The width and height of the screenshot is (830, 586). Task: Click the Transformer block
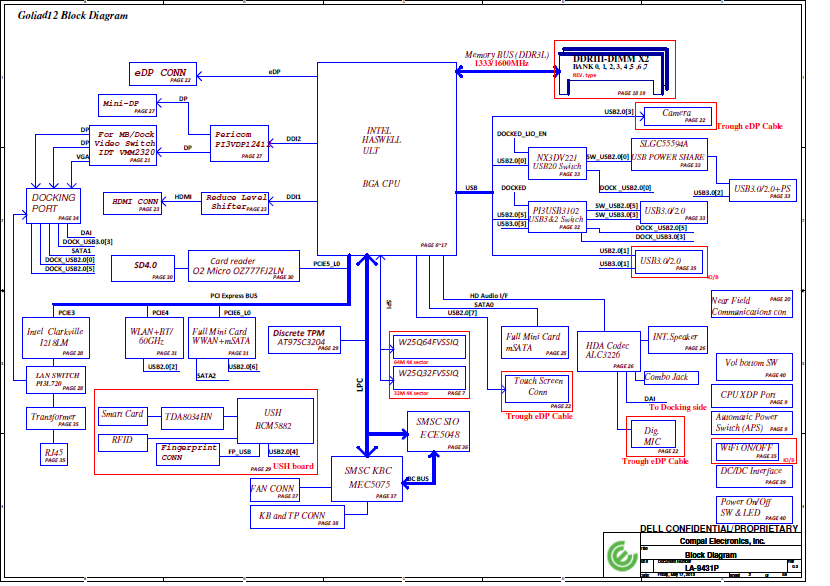(x=56, y=418)
